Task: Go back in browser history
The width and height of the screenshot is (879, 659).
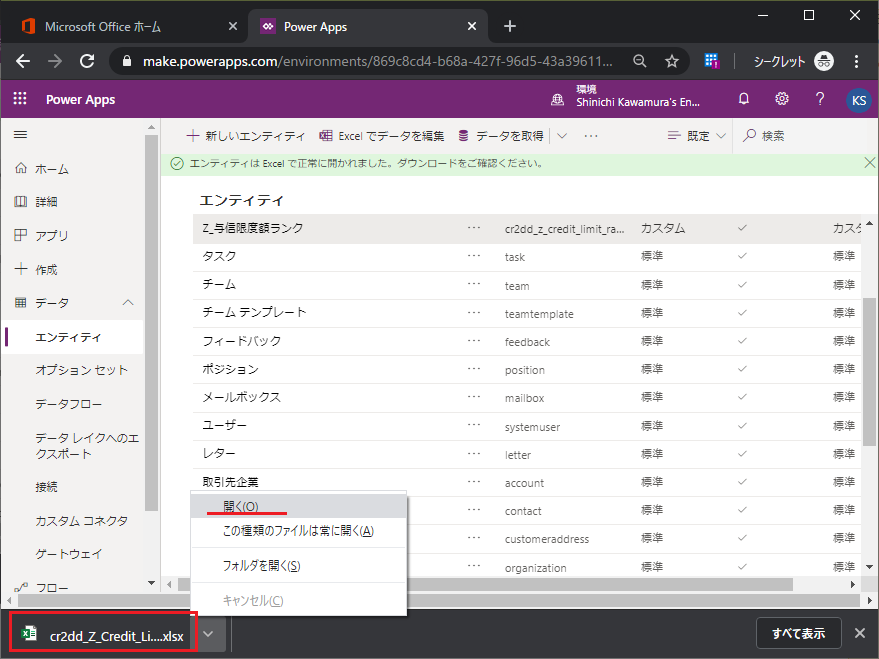Action: coord(23,61)
